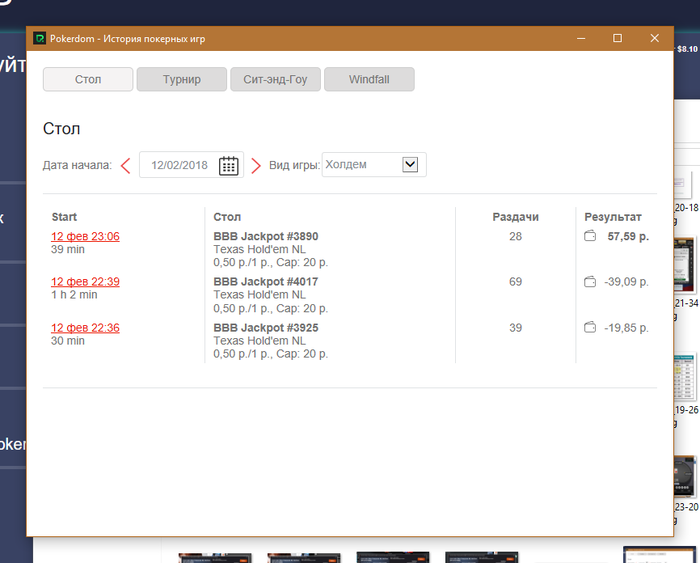Click hands count 39 in Раздачи column
This screenshot has height=563, width=700.
tap(516, 328)
